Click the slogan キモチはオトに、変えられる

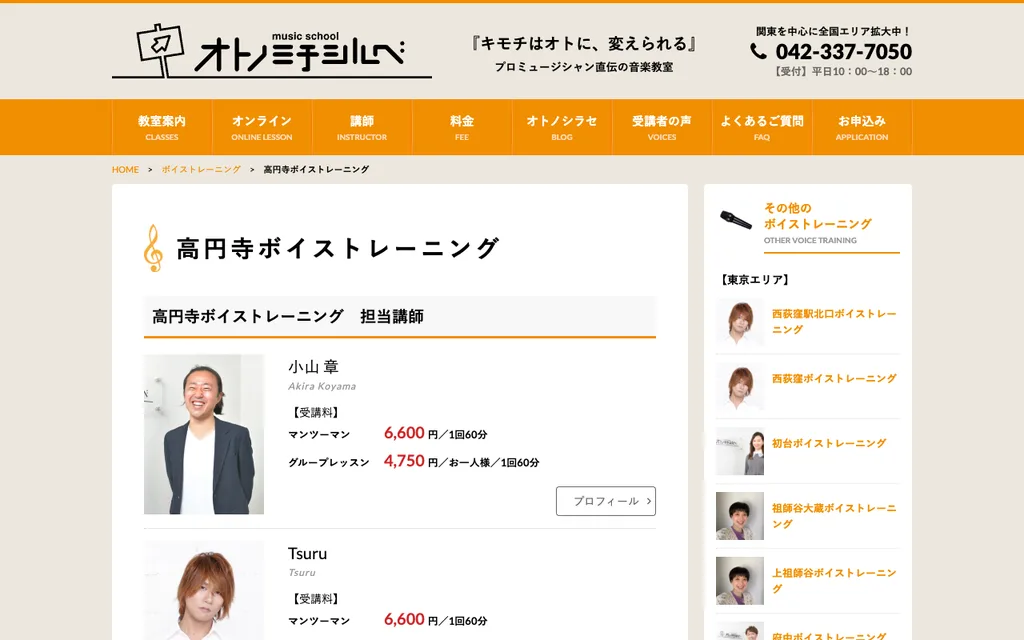(x=584, y=44)
